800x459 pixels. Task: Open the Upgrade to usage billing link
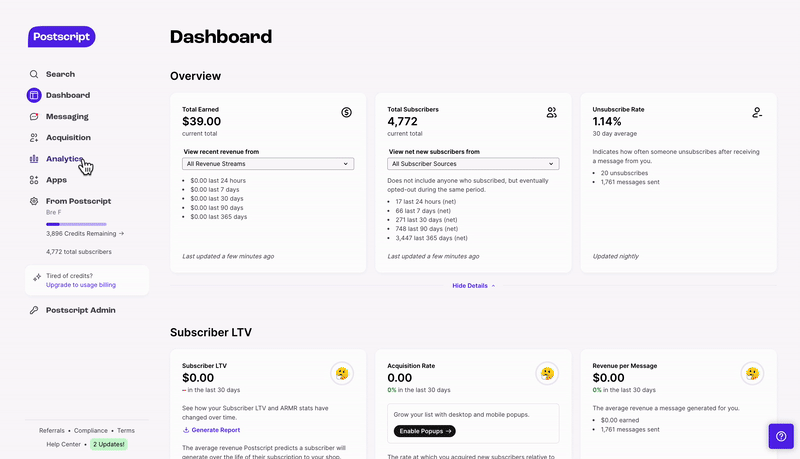81,285
